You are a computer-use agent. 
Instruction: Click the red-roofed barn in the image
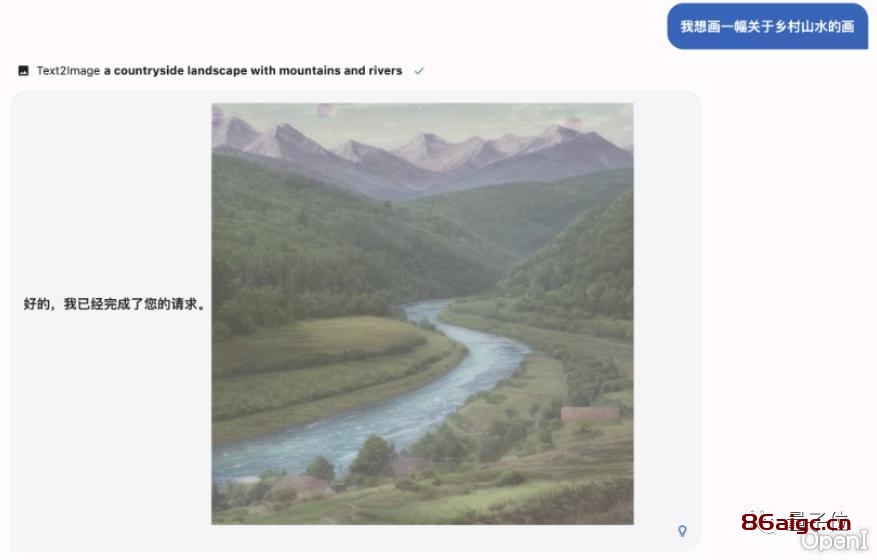[x=590, y=414]
